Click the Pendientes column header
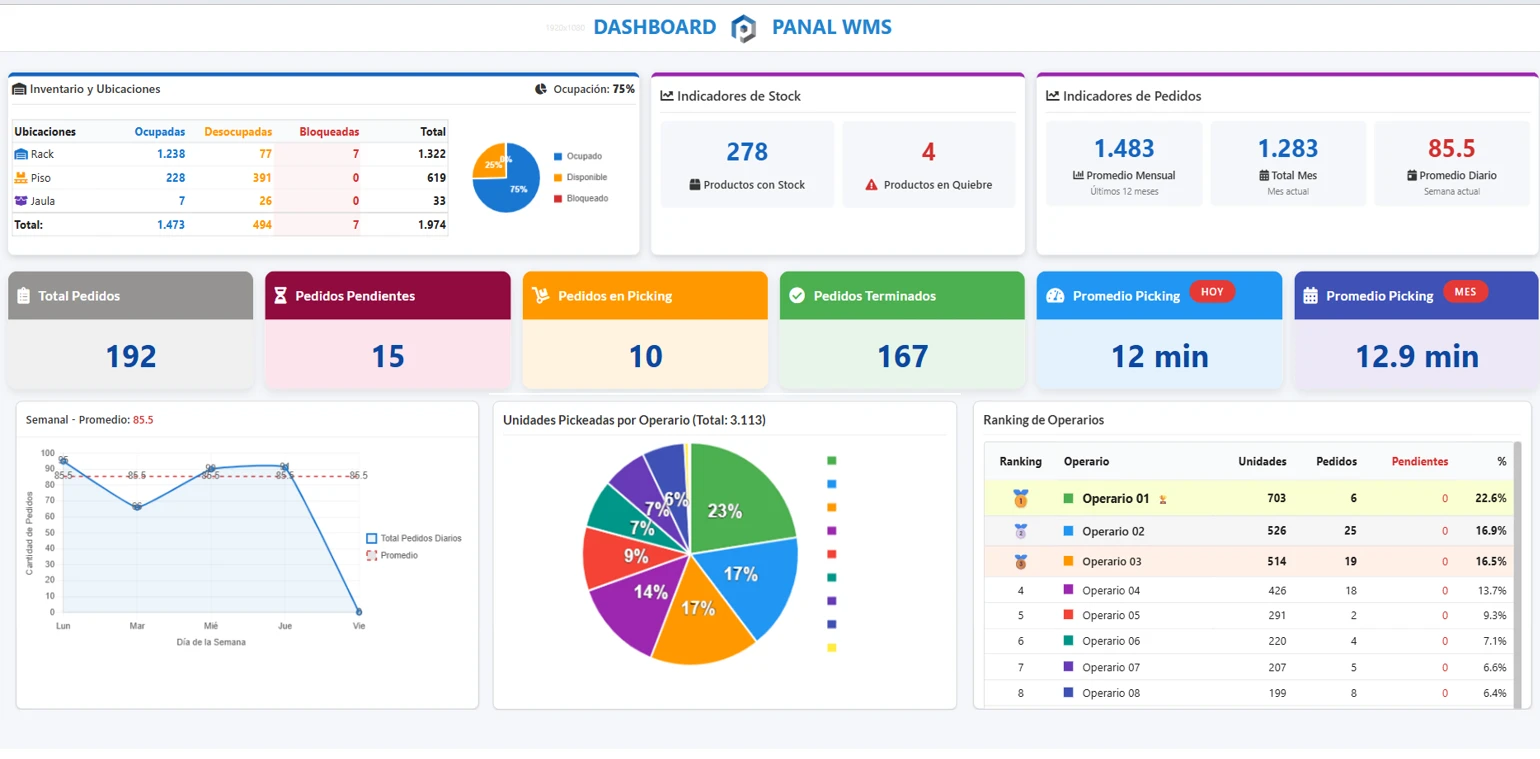This screenshot has width=1540, height=759. pos(1420,462)
